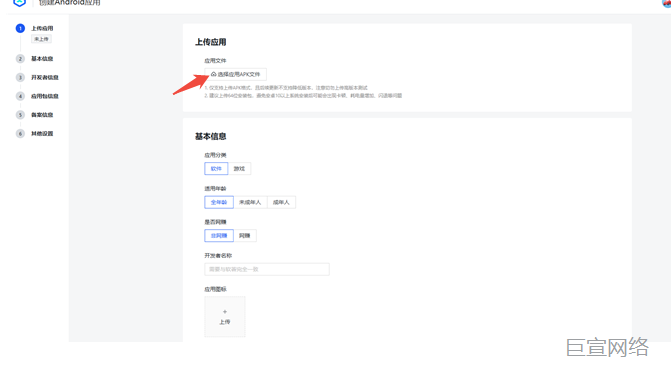Go to step 2 基本信息

(x=42, y=59)
